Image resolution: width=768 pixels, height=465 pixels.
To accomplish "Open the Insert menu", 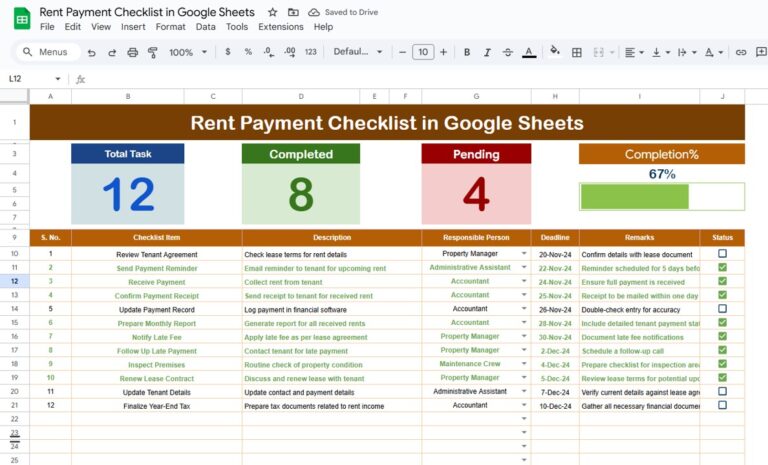I will (x=133, y=27).
